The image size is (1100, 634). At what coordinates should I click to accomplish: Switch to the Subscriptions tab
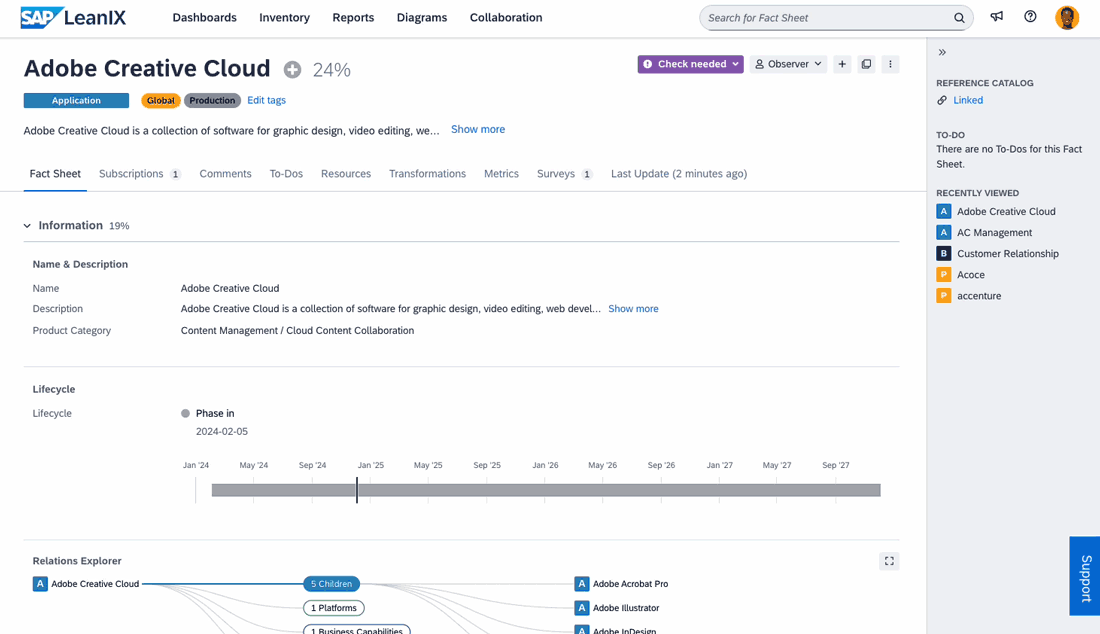(140, 174)
